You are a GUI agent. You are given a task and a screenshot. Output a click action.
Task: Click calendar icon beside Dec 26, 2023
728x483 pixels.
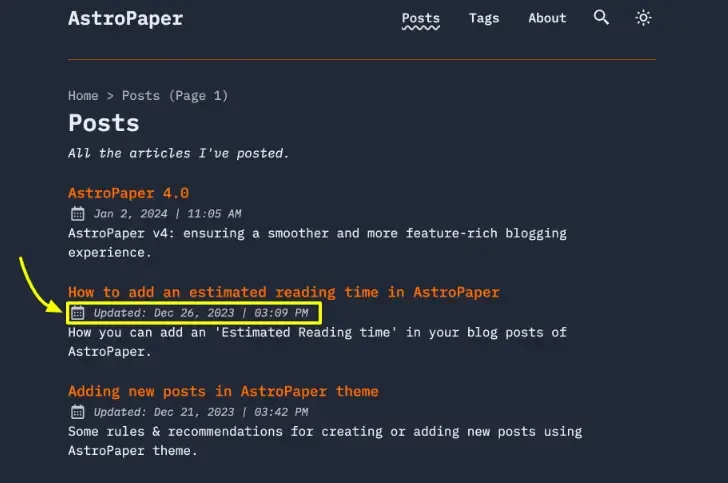(x=78, y=313)
